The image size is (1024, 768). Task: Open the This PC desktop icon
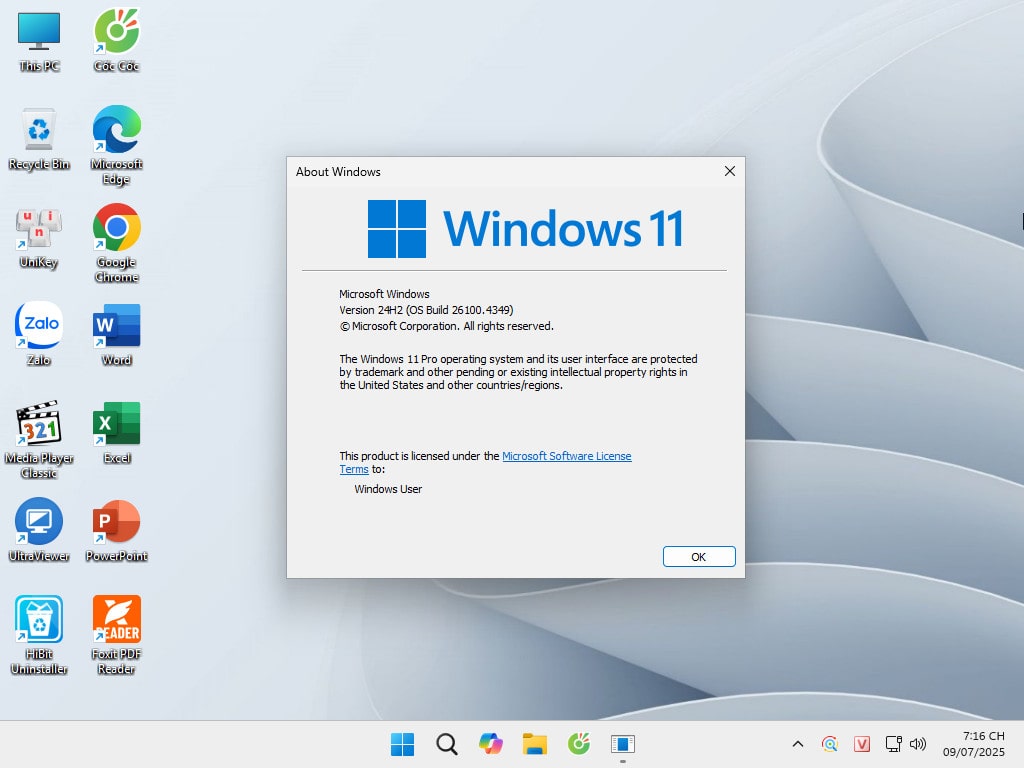[x=39, y=41]
